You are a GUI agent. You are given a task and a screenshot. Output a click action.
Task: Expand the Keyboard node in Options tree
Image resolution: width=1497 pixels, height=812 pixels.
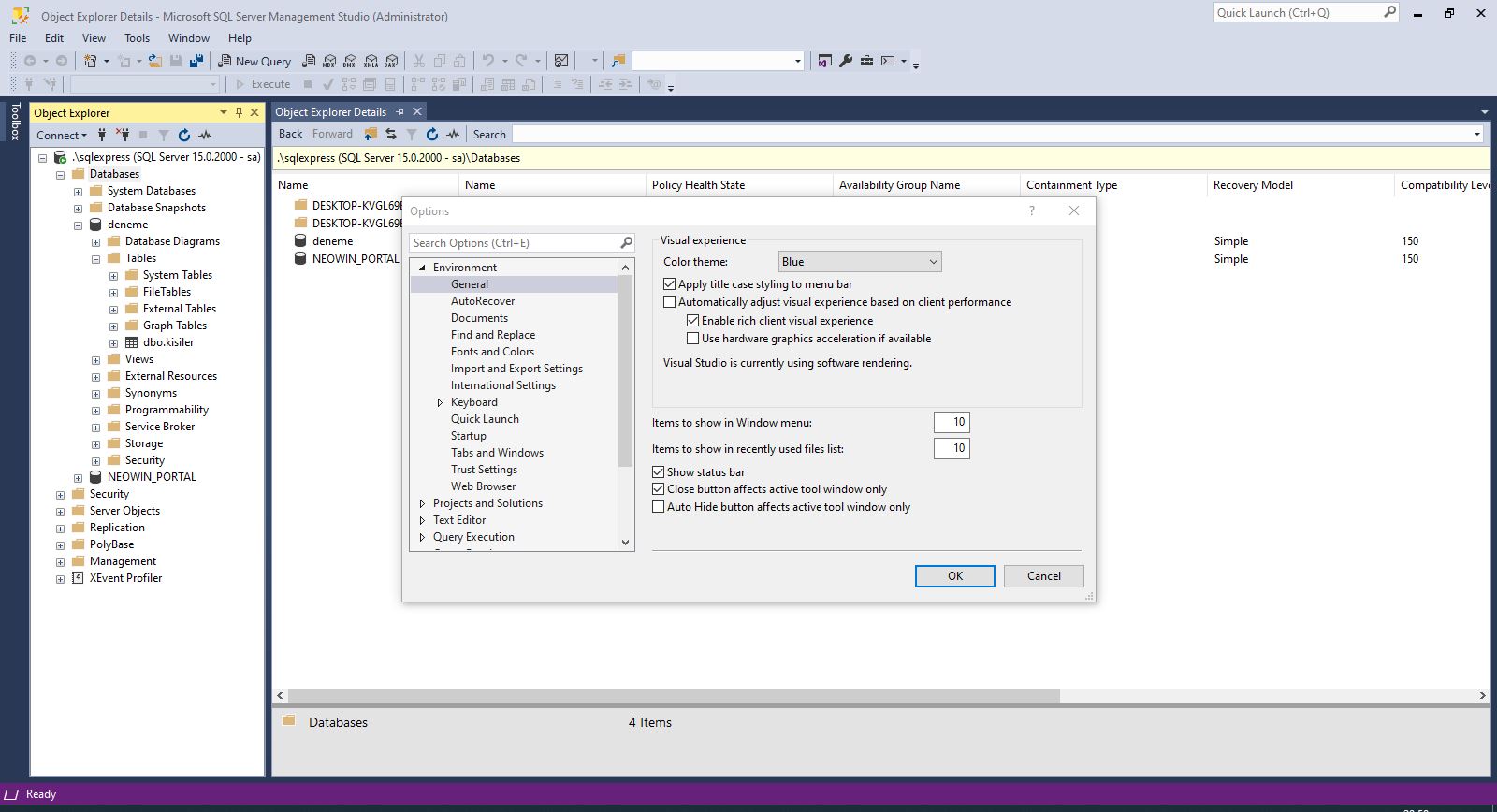[x=441, y=402]
